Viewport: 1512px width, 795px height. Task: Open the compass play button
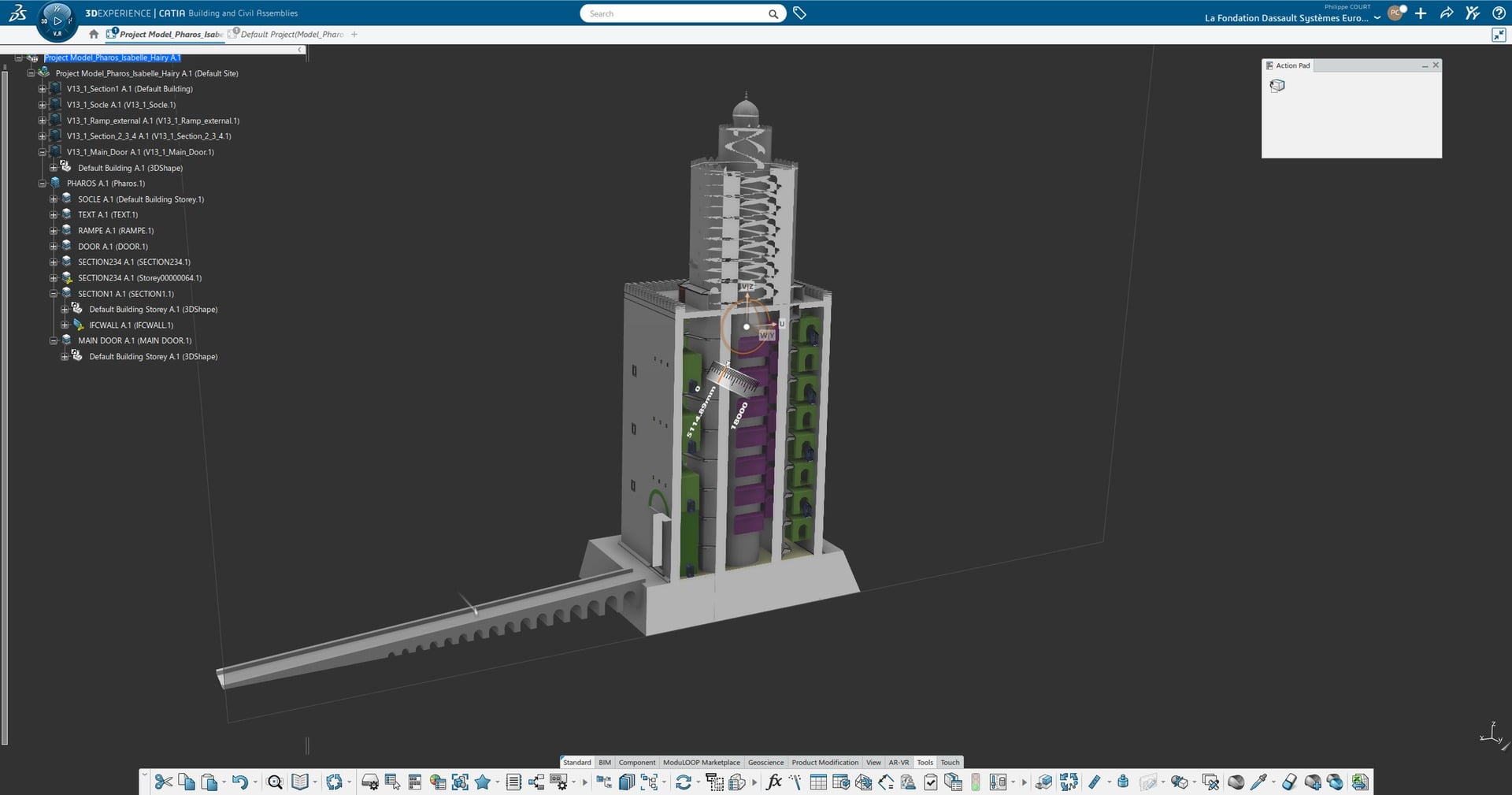(57, 20)
